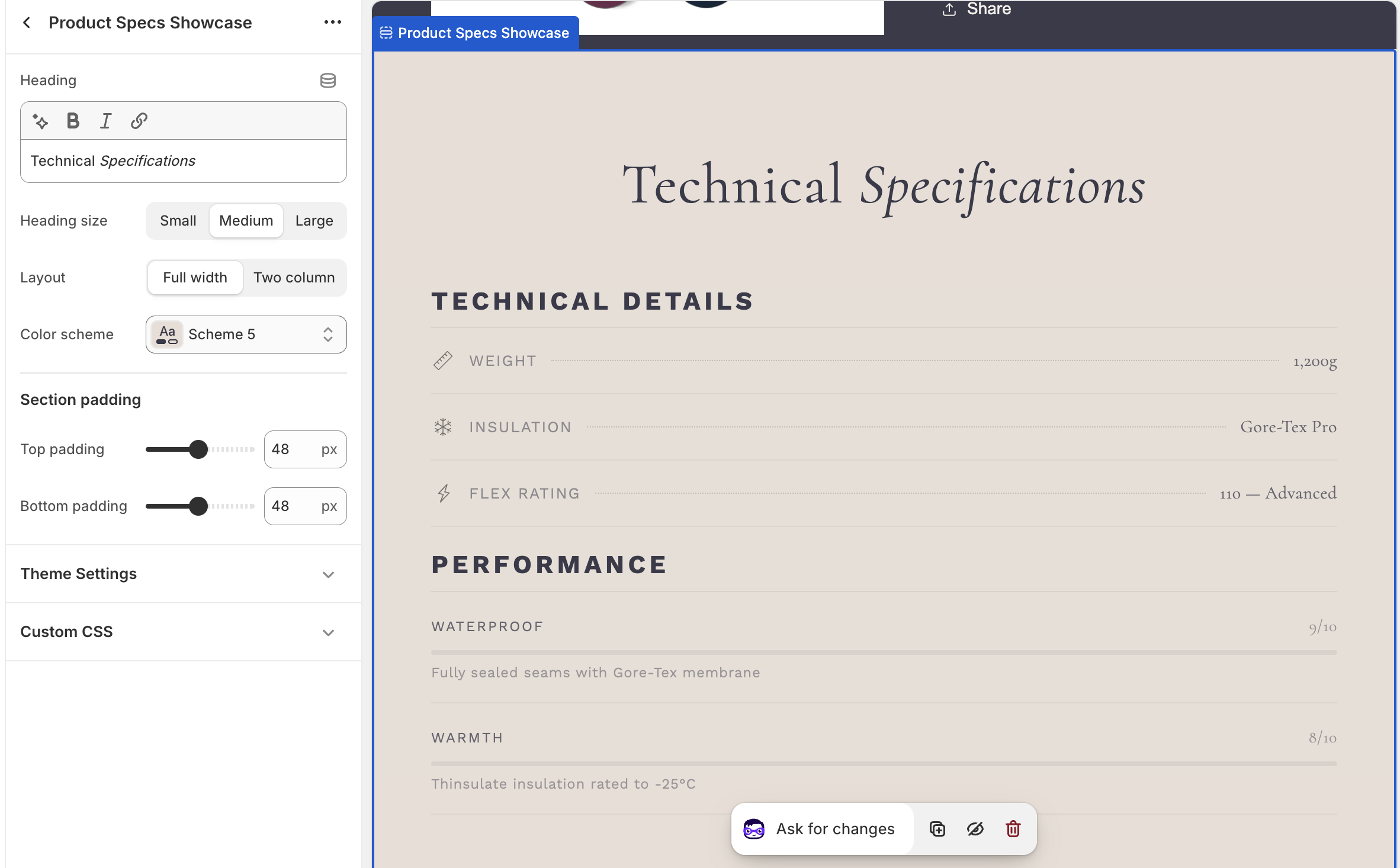This screenshot has height=868, width=1400.
Task: Click the Product Specs Showcase label in the preview
Action: [475, 33]
